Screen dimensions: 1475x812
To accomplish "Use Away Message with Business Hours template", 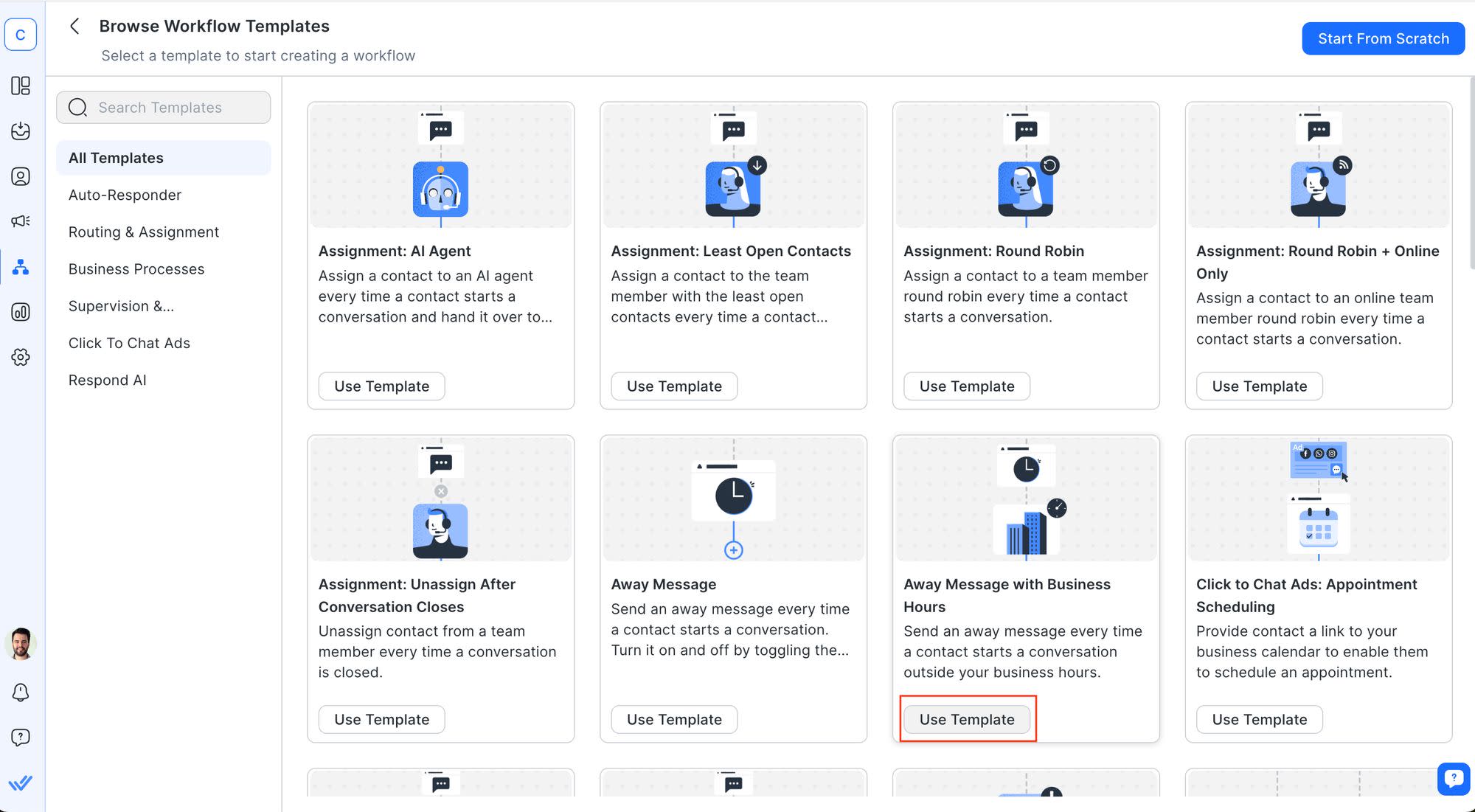I will click(x=966, y=719).
